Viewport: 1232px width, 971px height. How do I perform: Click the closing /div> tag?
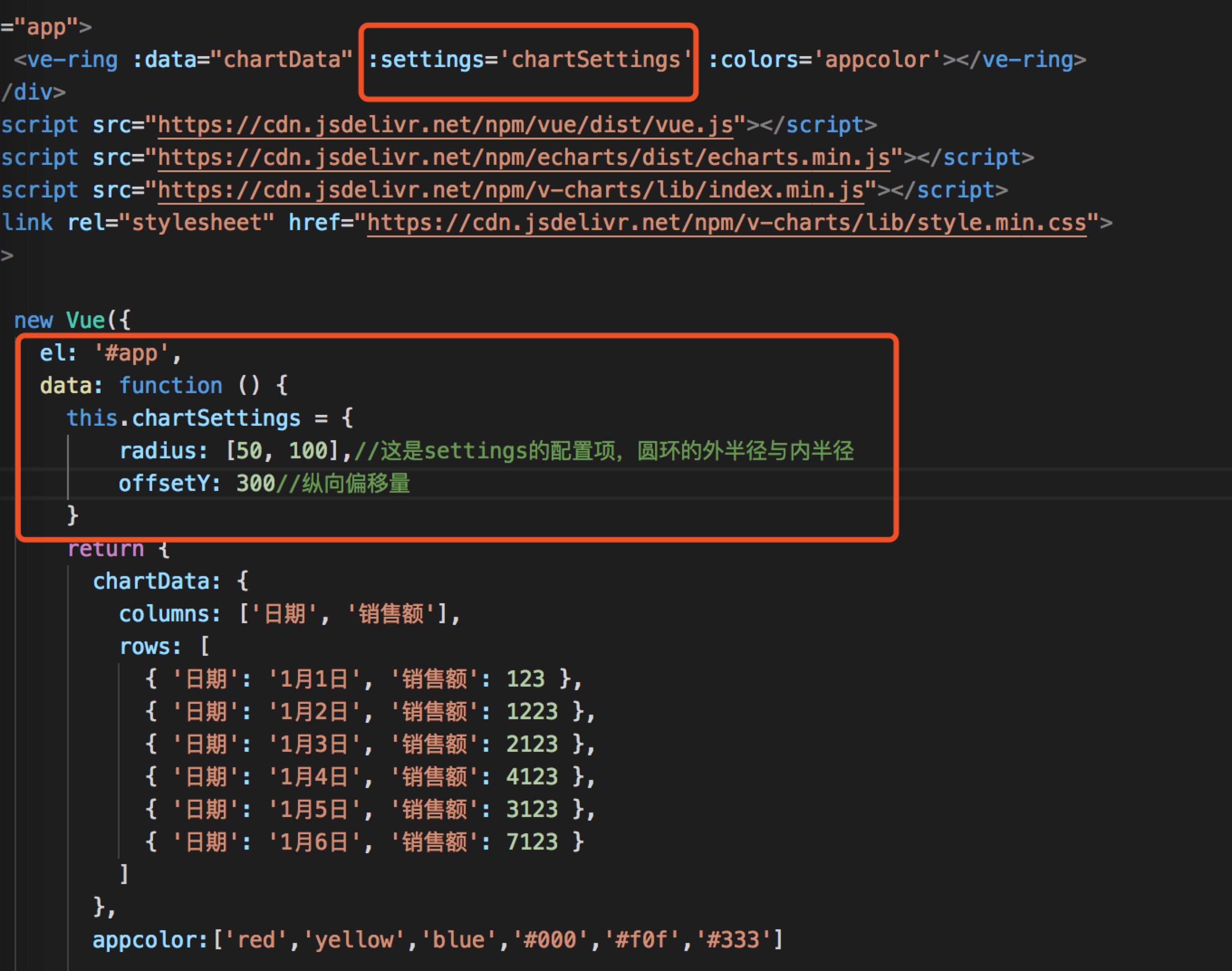(x=33, y=92)
